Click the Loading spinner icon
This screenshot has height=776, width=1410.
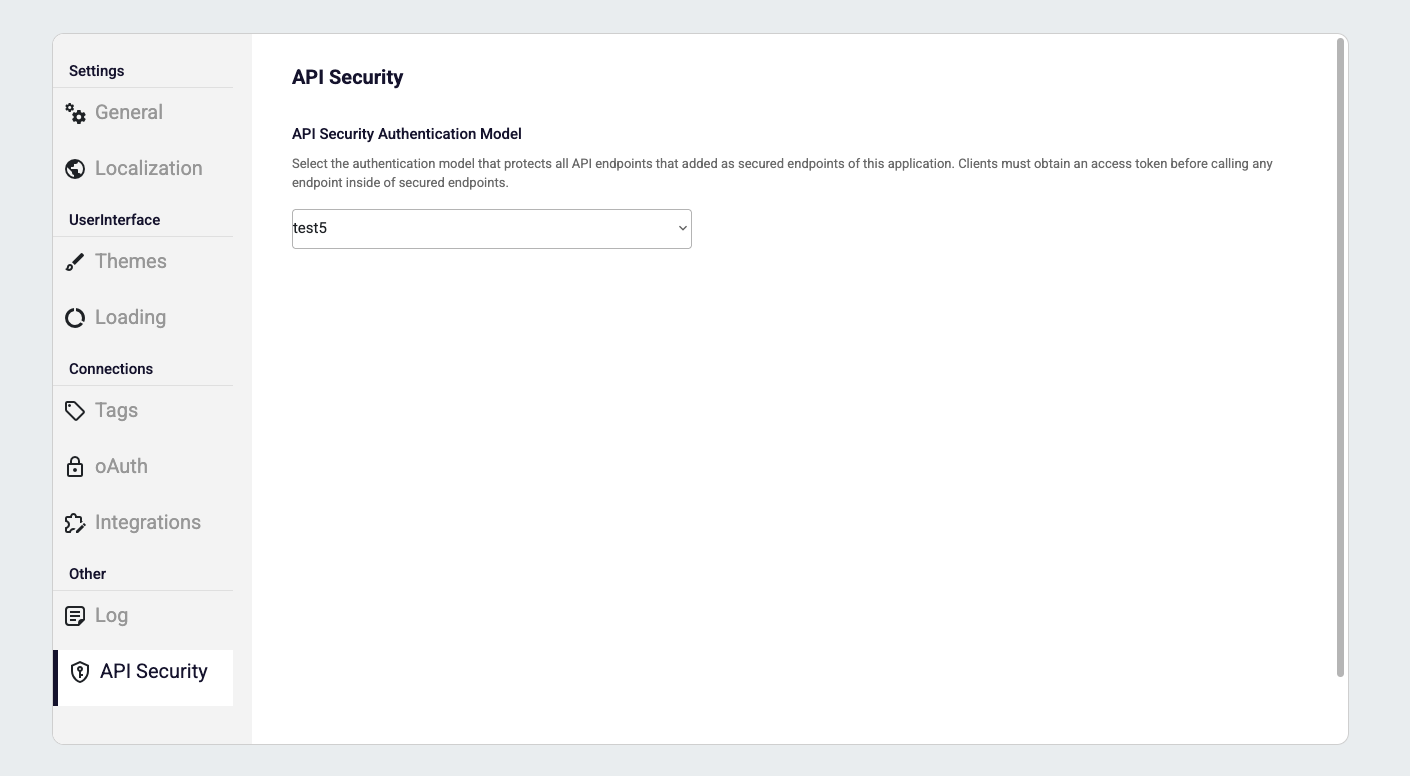click(x=75, y=318)
